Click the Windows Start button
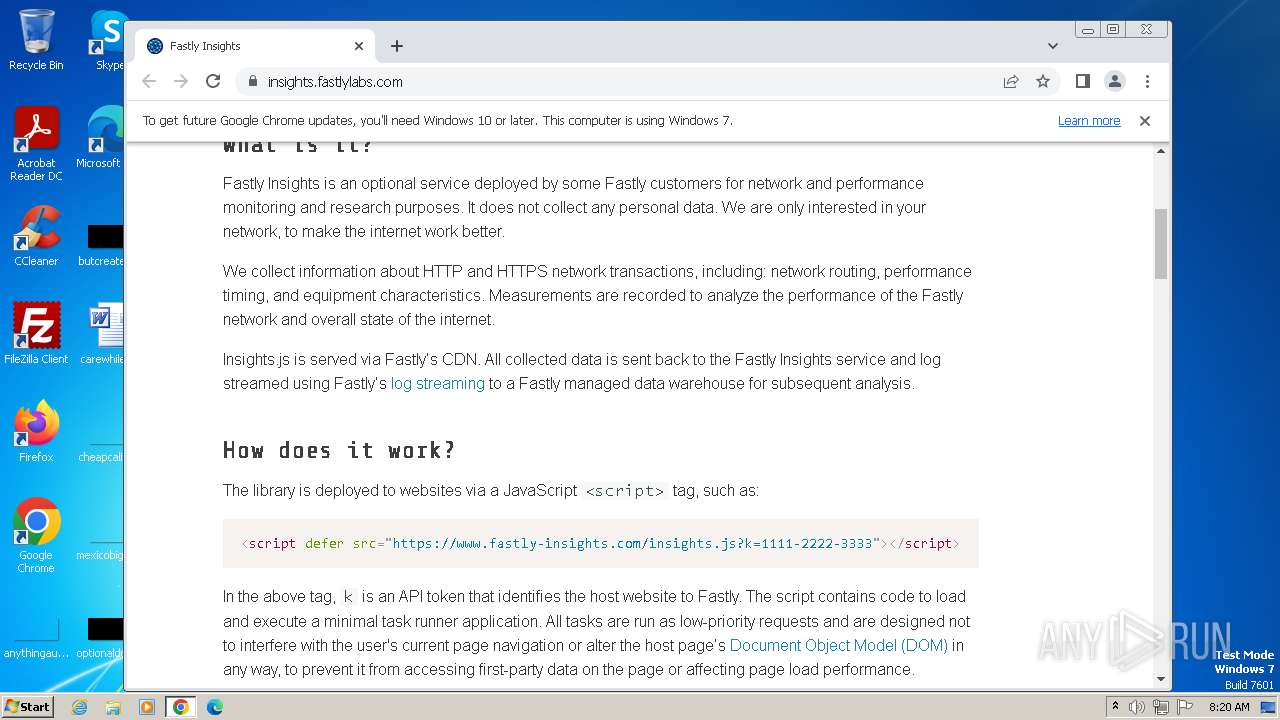1280x720 pixels. [x=27, y=707]
